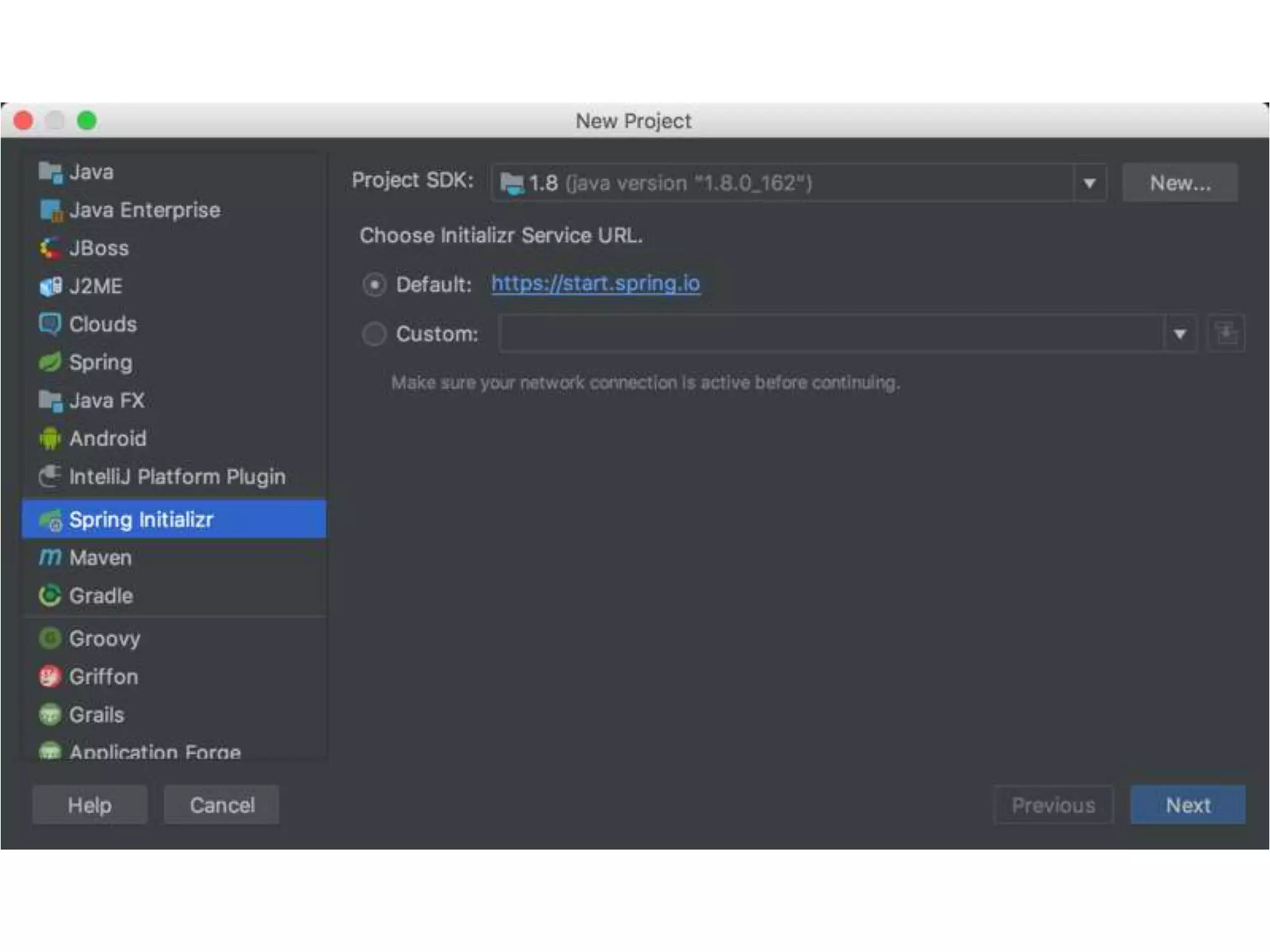Click the Maven m icon
This screenshot has height=952, width=1270.
tap(50, 557)
